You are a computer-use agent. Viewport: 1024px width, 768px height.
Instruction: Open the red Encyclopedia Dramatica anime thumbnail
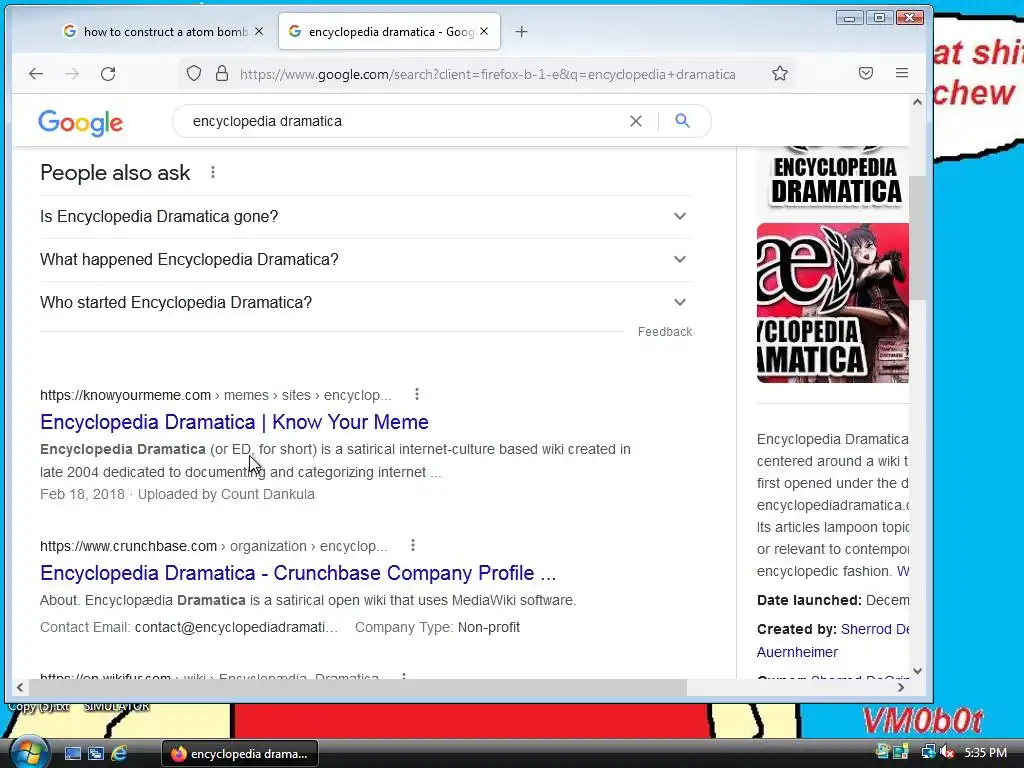coord(833,303)
